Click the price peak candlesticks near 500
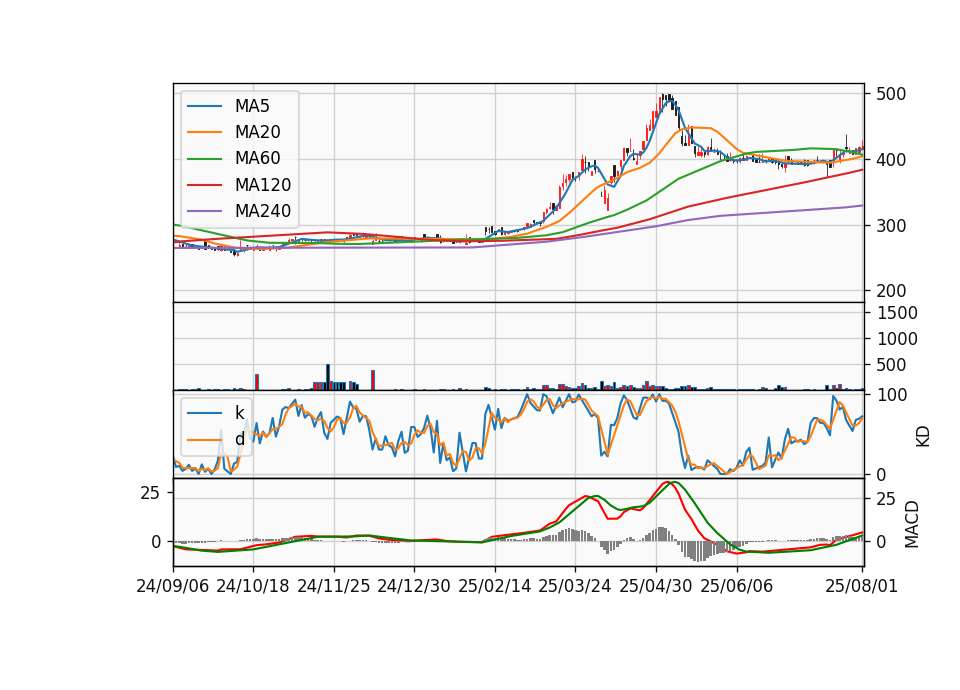Image resolution: width=960 pixels, height=690 pixels. pos(667,100)
